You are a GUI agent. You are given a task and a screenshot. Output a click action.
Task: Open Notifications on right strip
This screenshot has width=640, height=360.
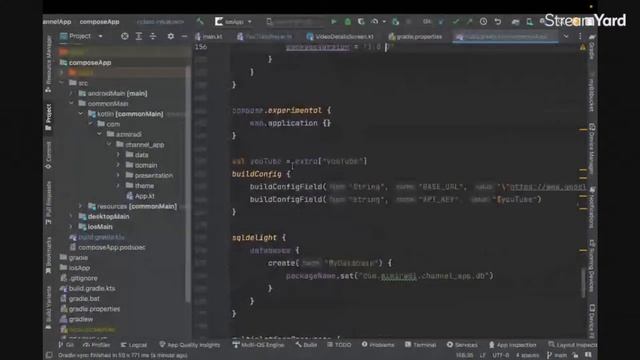592,207
